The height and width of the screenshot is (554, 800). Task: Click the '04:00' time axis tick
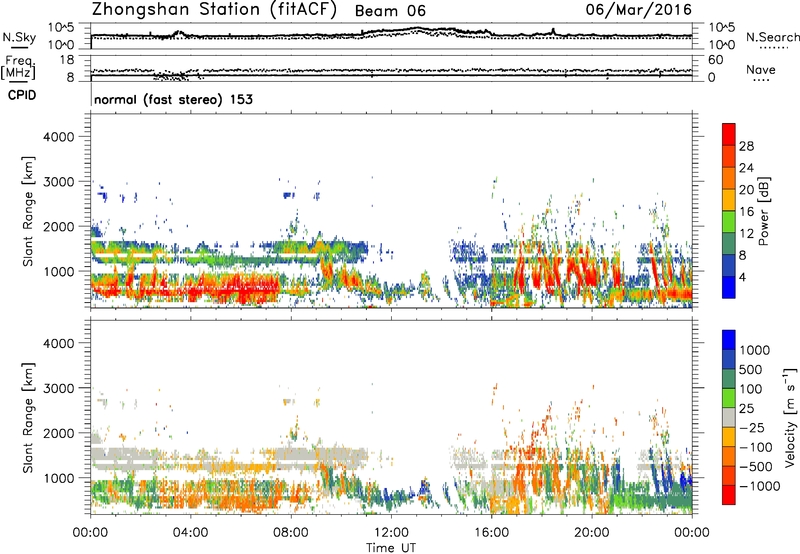click(190, 533)
